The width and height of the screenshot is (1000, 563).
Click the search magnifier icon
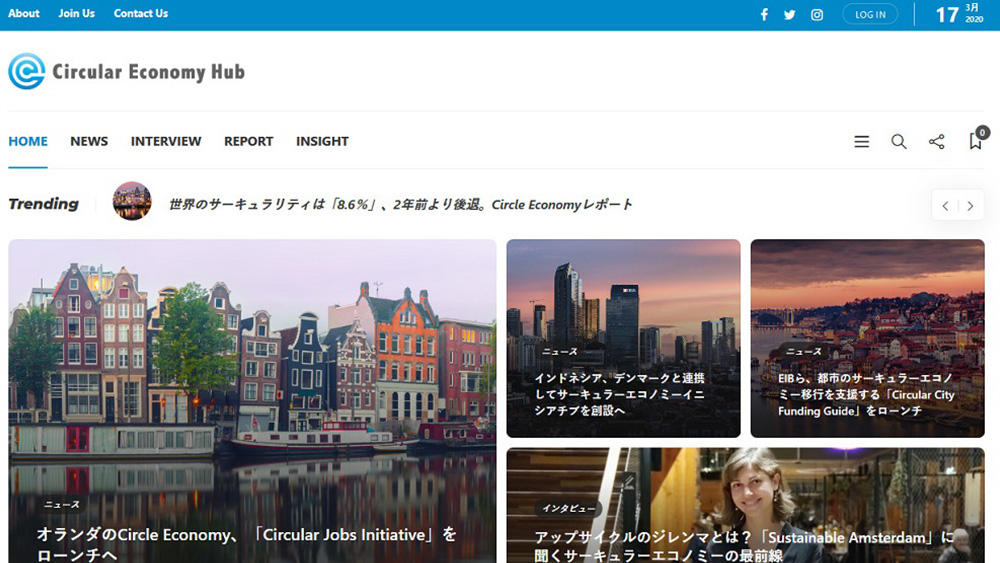pyautogui.click(x=899, y=142)
